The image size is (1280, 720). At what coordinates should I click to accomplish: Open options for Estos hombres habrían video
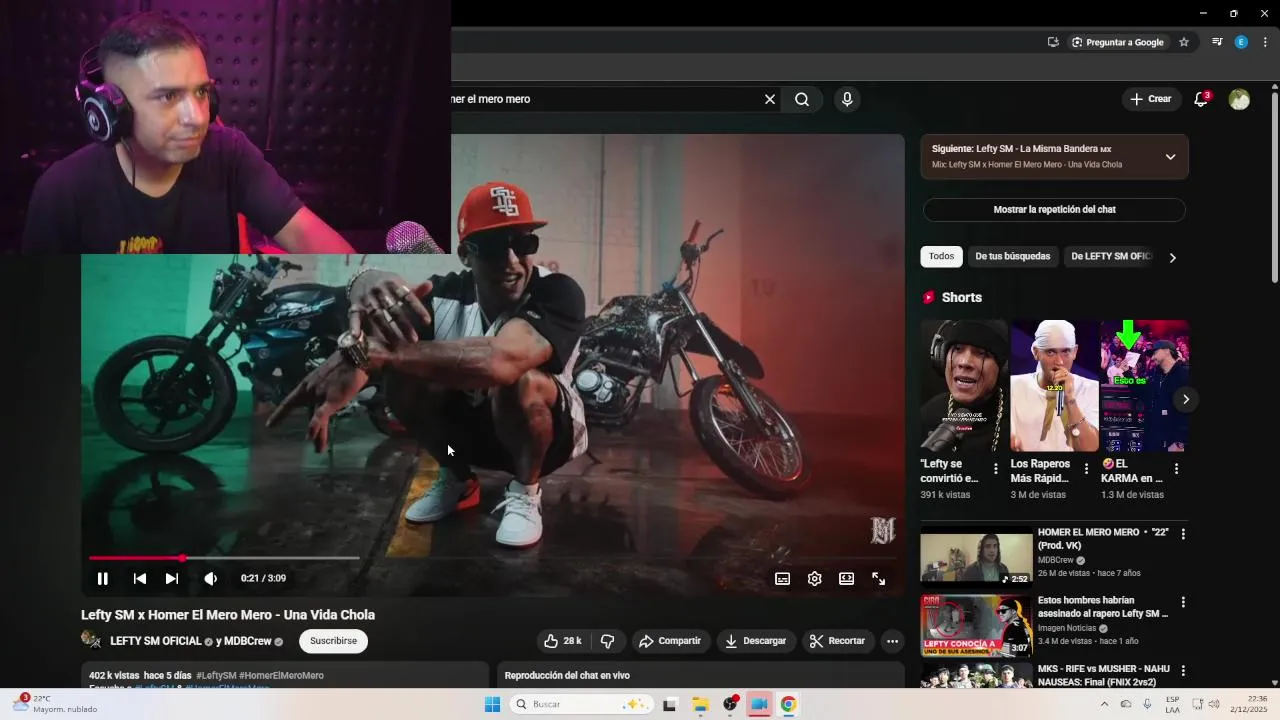1183,603
